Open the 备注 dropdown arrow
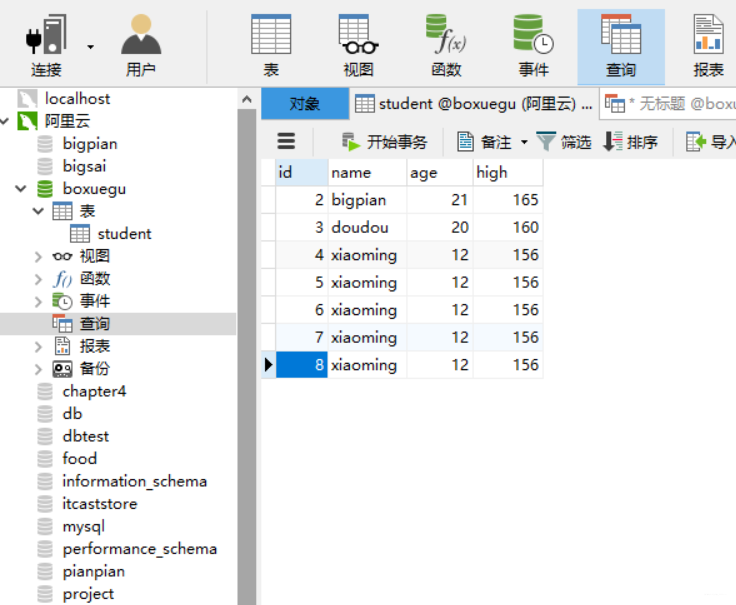This screenshot has height=605, width=736. [x=524, y=142]
